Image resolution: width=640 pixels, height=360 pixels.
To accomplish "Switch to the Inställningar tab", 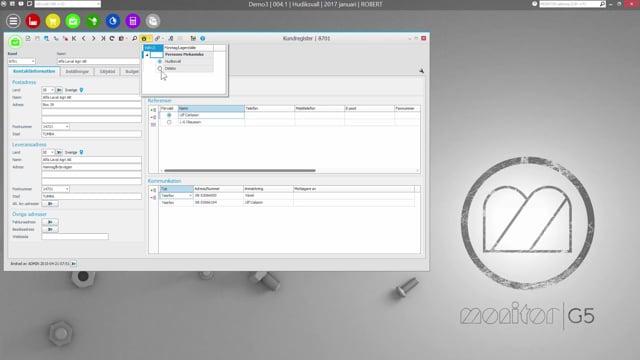I will point(77,71).
